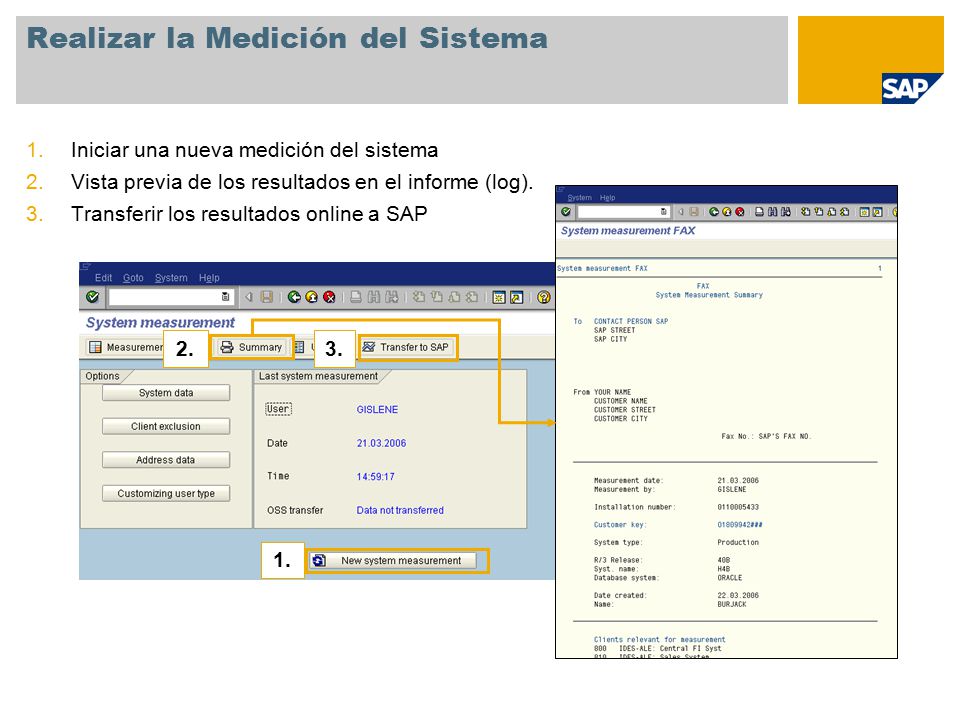The width and height of the screenshot is (960, 720).
Task: Click First page icon in FAX window toolbar
Action: click(806, 212)
